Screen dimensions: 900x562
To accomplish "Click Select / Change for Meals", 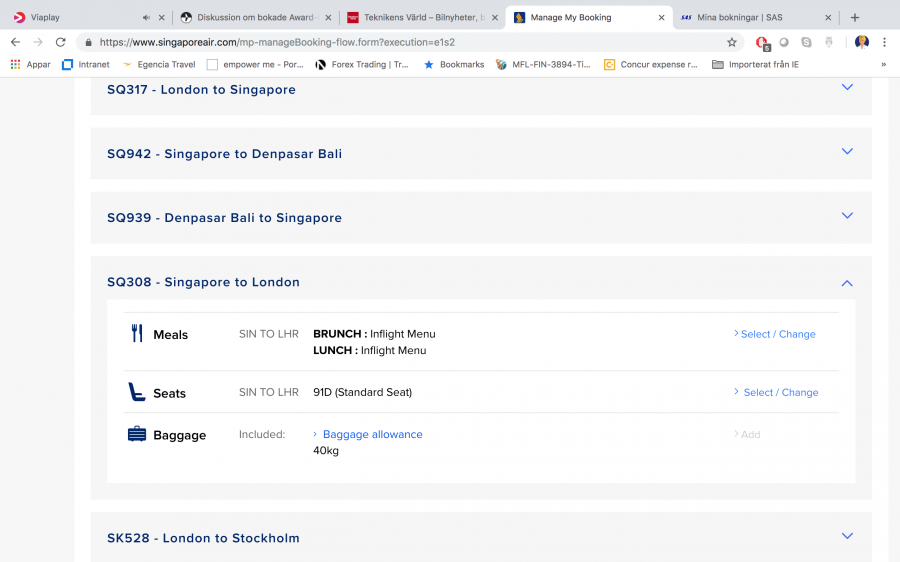I will (x=777, y=334).
